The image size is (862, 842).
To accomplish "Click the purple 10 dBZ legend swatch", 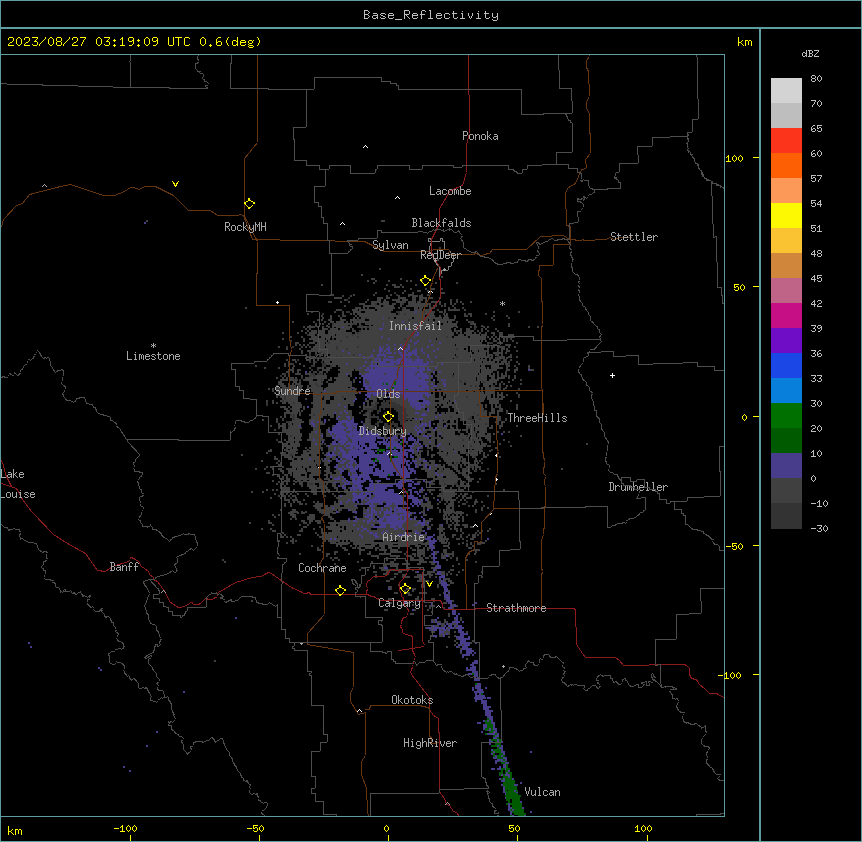I will [x=786, y=466].
